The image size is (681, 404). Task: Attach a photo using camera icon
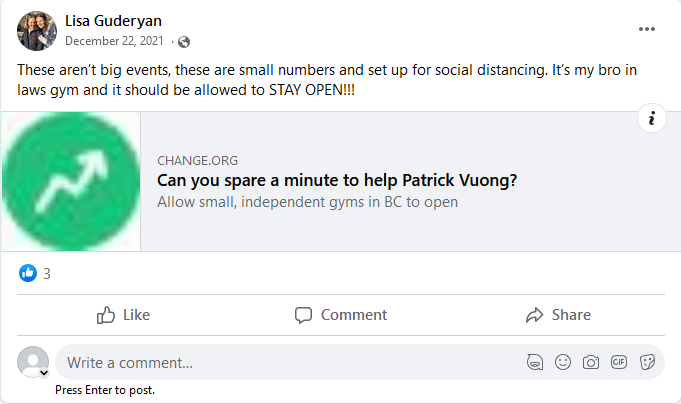(591, 362)
